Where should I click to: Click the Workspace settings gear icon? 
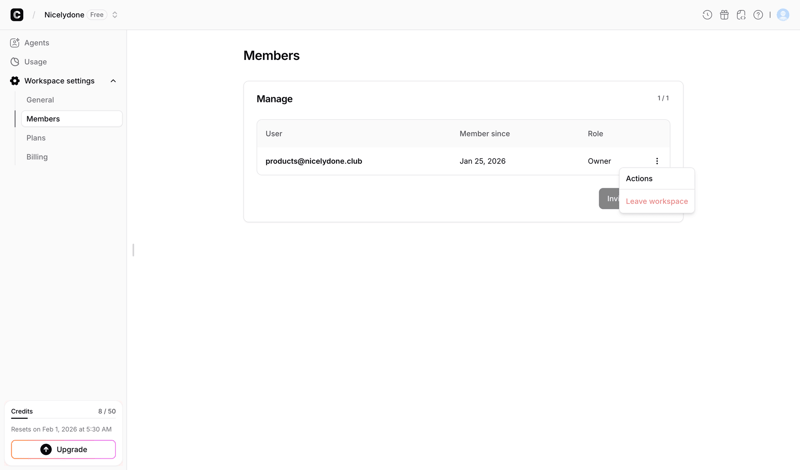[x=15, y=81]
